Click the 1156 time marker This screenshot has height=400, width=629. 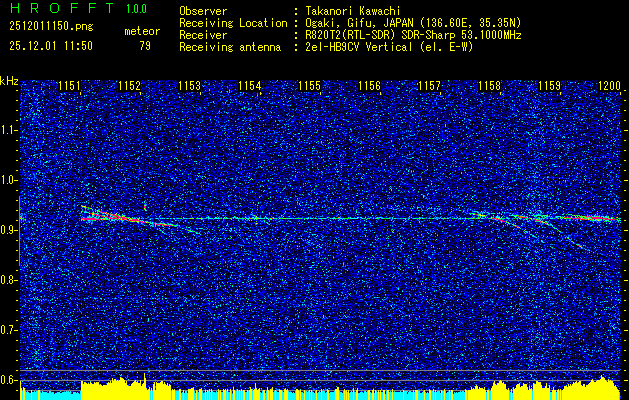369,86
